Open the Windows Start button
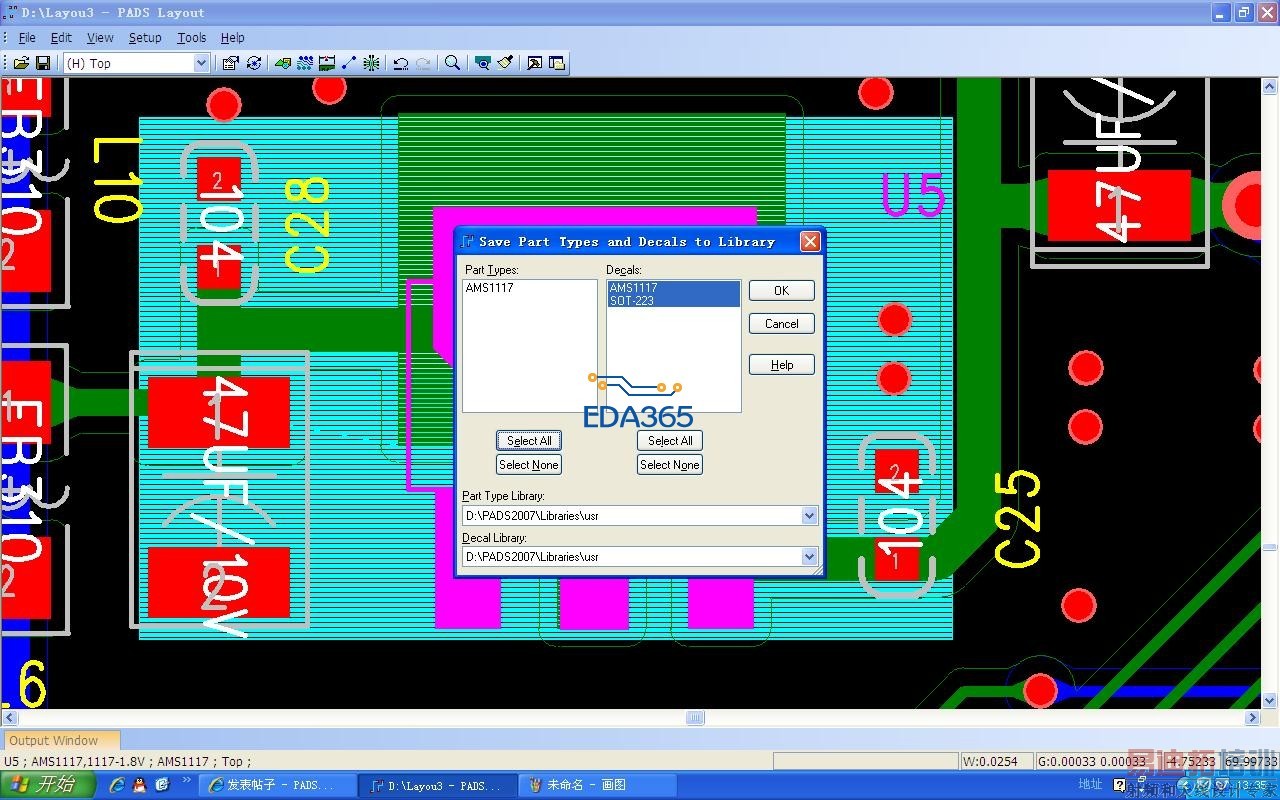 (x=48, y=785)
